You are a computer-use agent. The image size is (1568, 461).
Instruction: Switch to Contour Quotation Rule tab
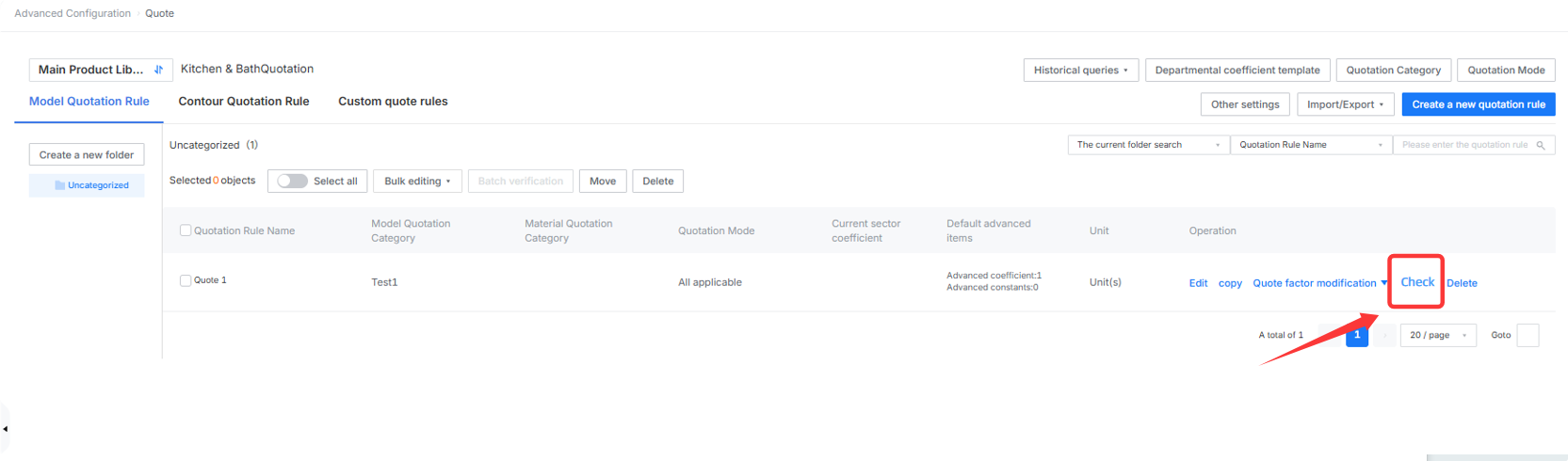[x=244, y=102]
